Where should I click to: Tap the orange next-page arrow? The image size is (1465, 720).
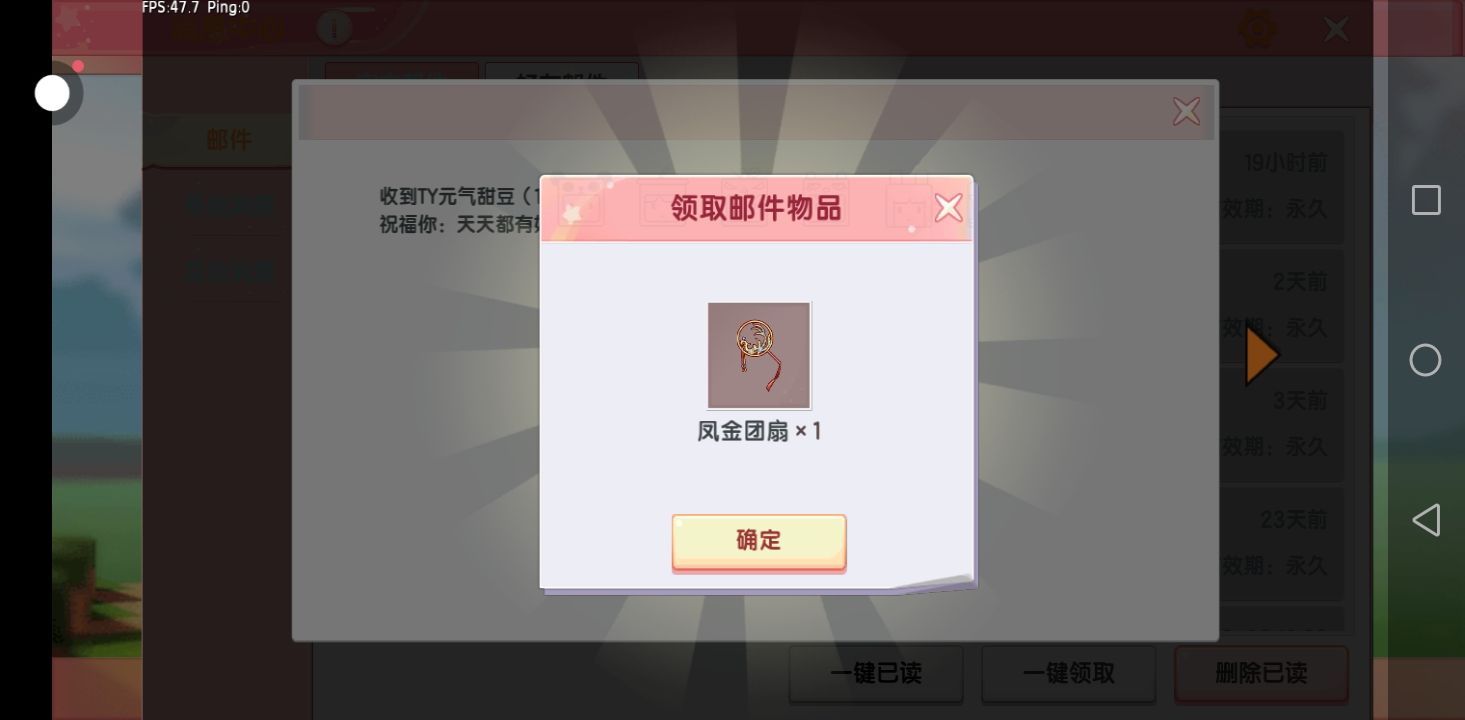point(1261,356)
